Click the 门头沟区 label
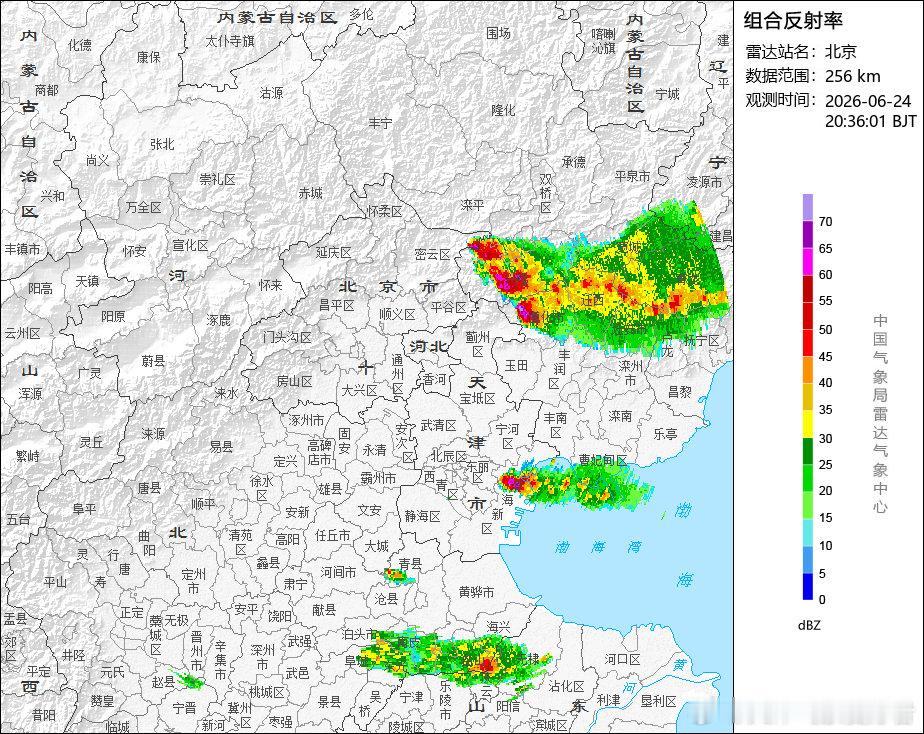 (x=287, y=337)
